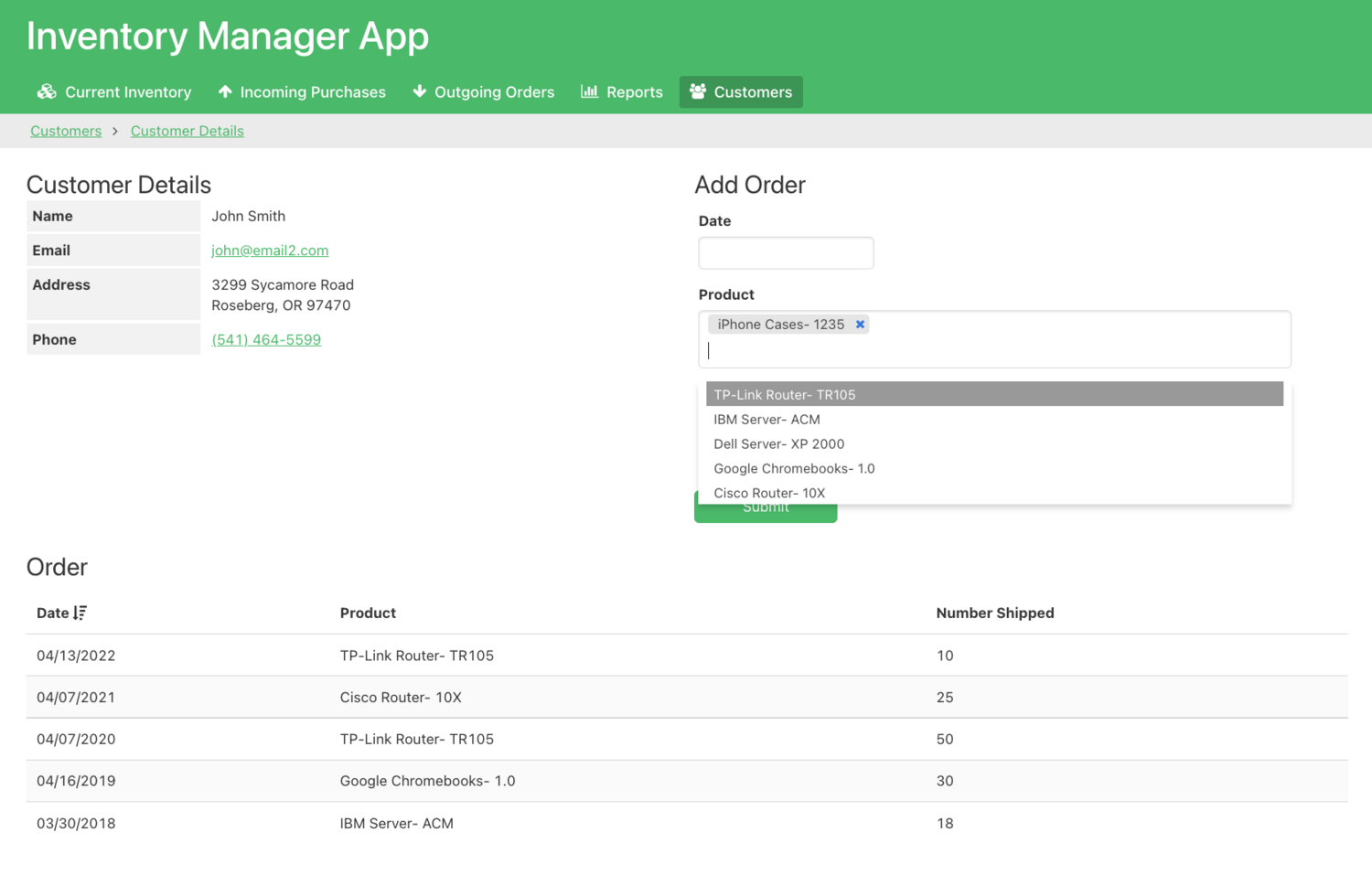1372x875 pixels.
Task: Click Customers breadcrumb link
Action: tap(66, 131)
